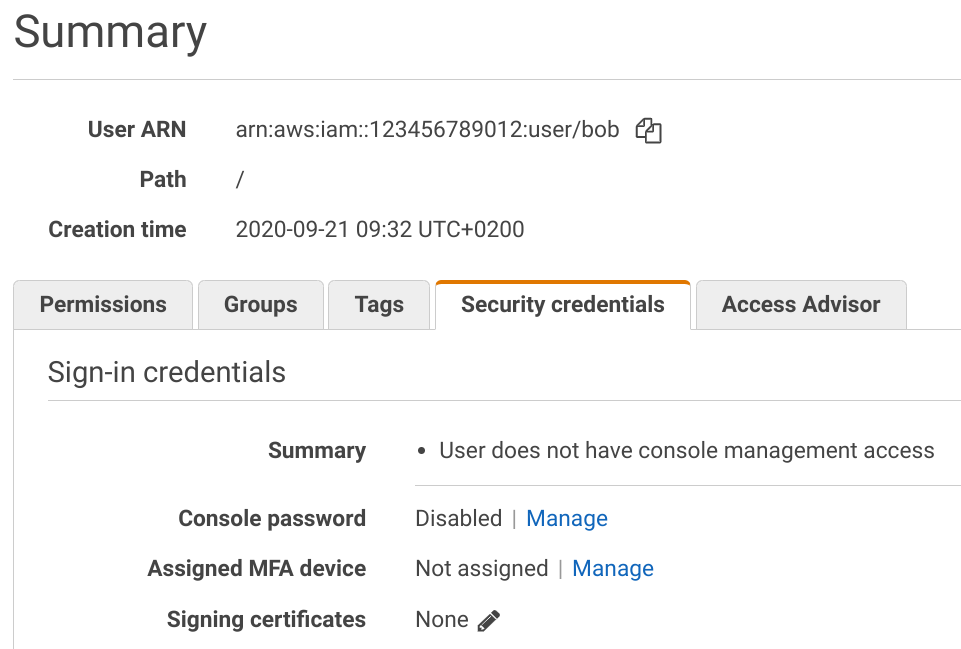
Task: Open the Permissions tab
Action: pyautogui.click(x=103, y=305)
